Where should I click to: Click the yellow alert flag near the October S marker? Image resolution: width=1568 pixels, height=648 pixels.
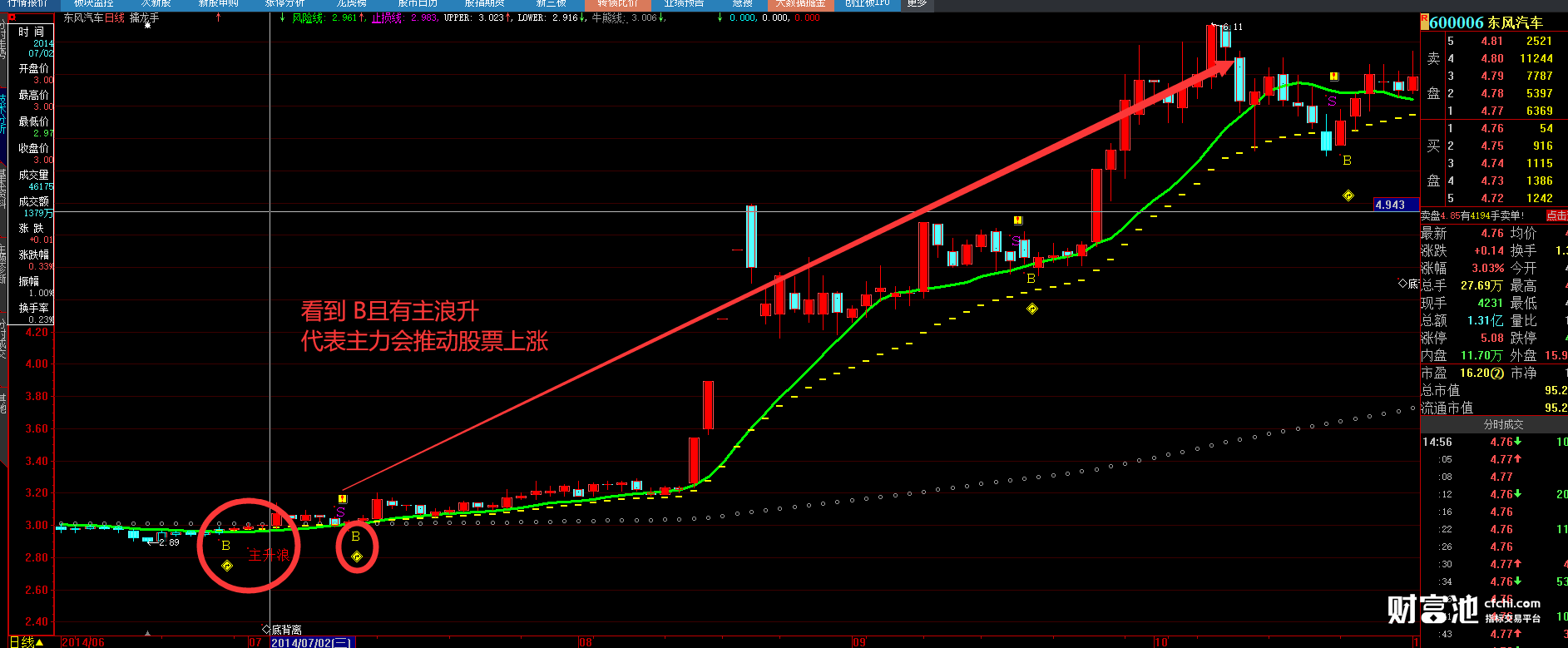click(x=1333, y=77)
